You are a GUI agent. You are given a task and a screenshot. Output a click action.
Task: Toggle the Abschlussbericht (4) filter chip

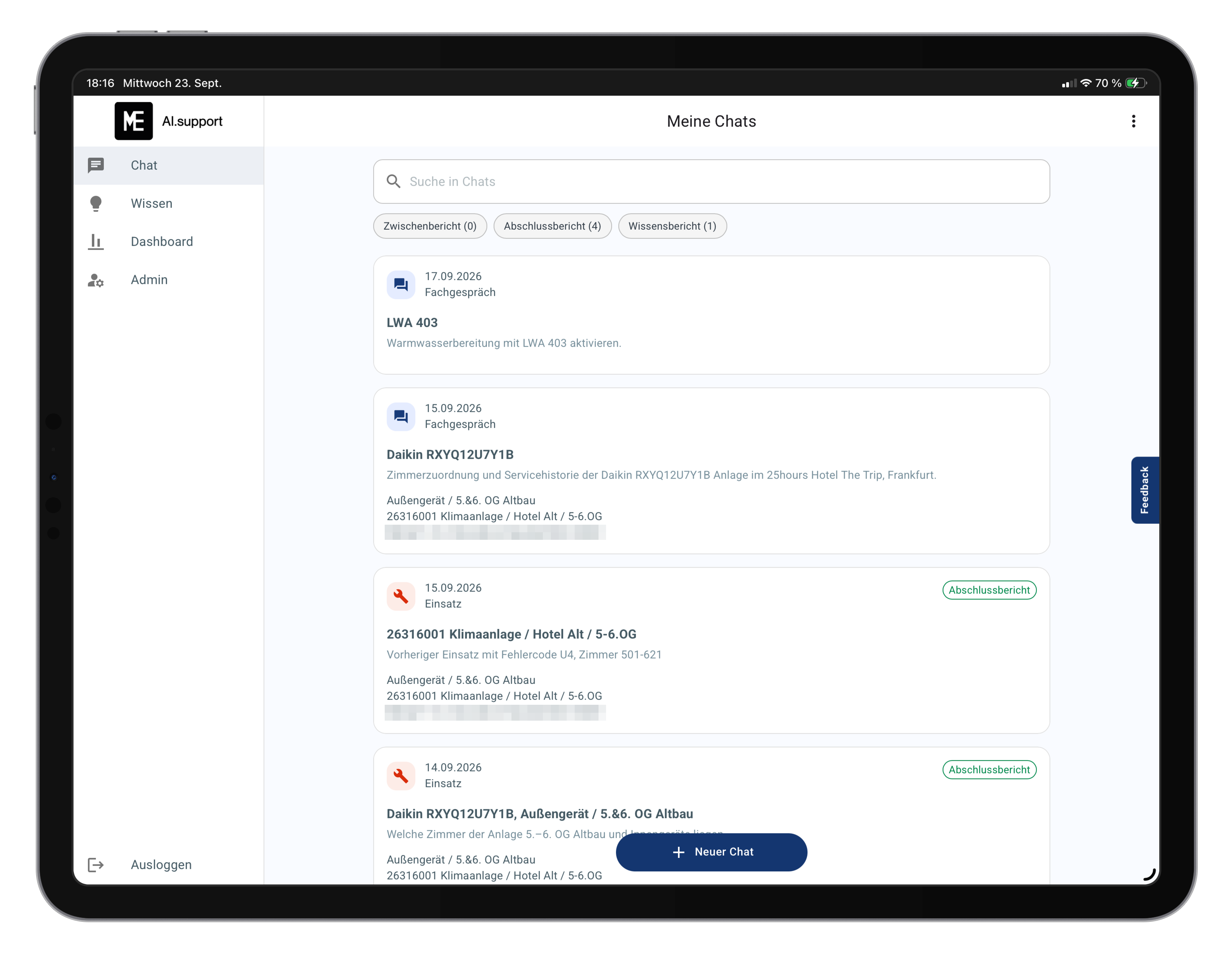(x=552, y=226)
